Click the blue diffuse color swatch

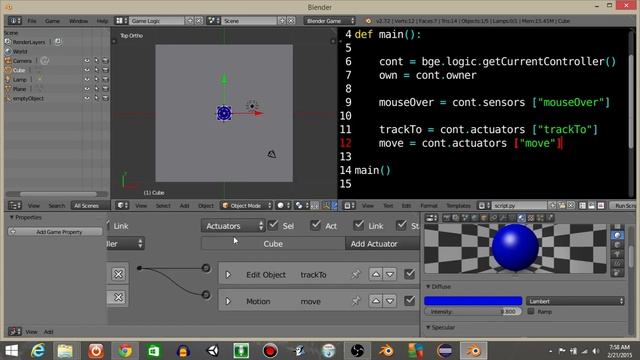(x=473, y=301)
